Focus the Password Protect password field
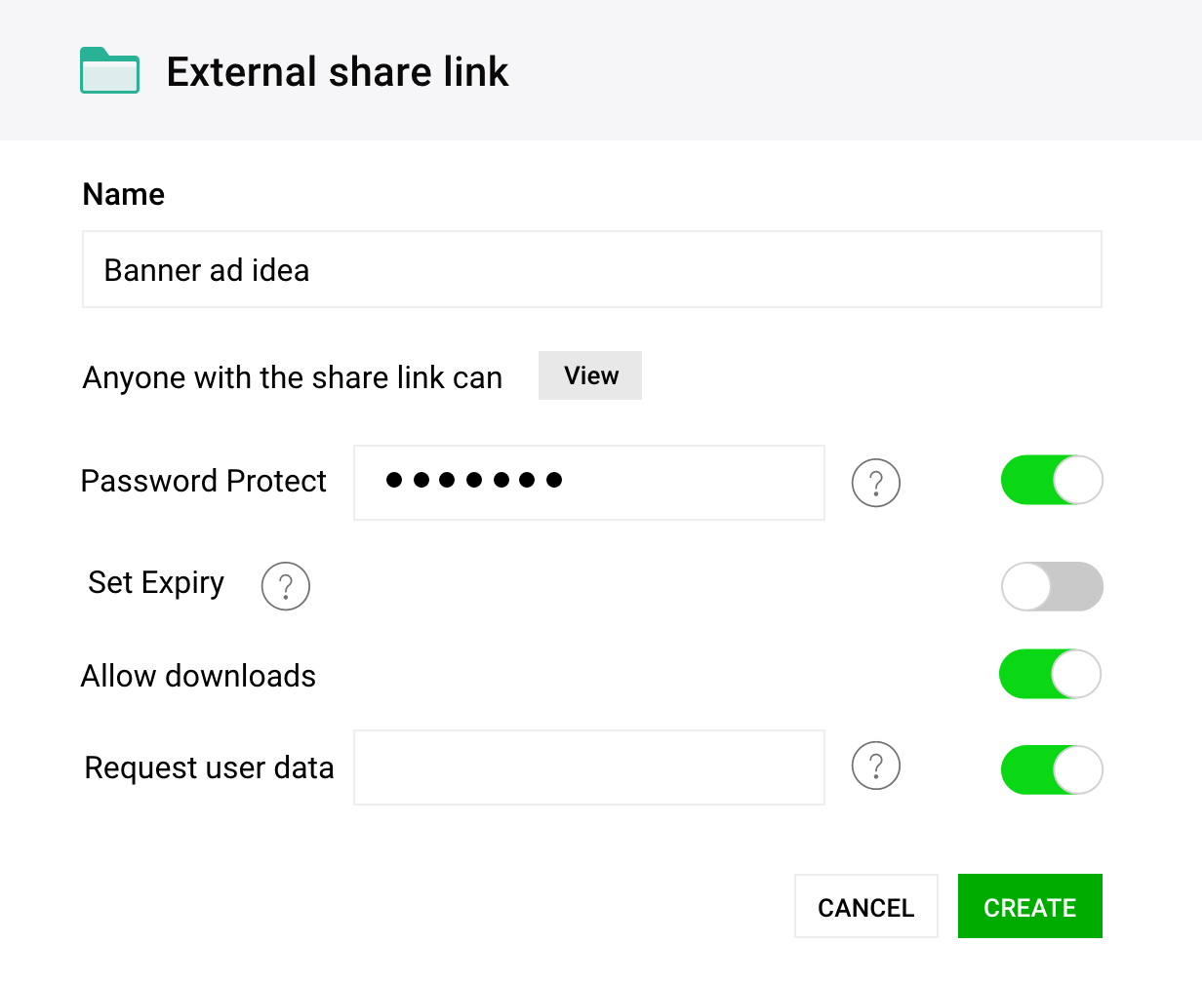Screen dimensions: 1204x983 588,483
